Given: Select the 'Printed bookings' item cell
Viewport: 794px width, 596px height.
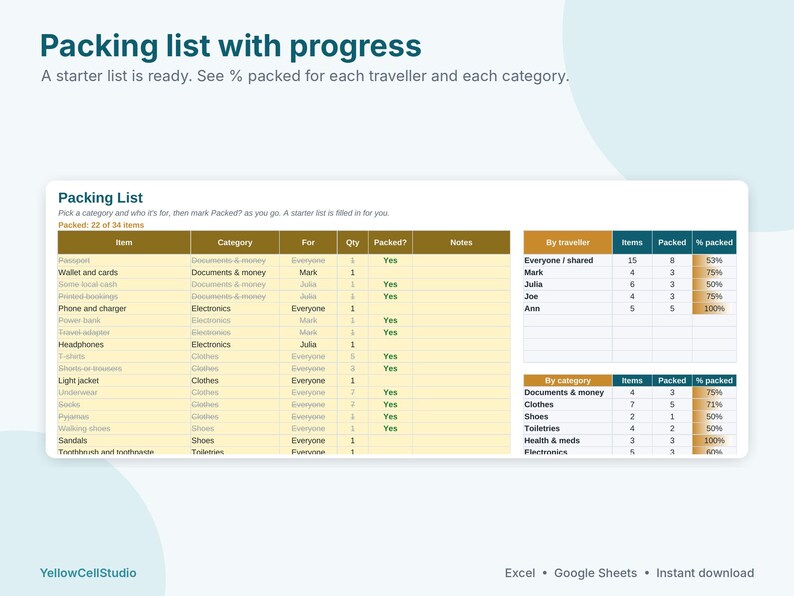Looking at the screenshot, I should 124,297.
